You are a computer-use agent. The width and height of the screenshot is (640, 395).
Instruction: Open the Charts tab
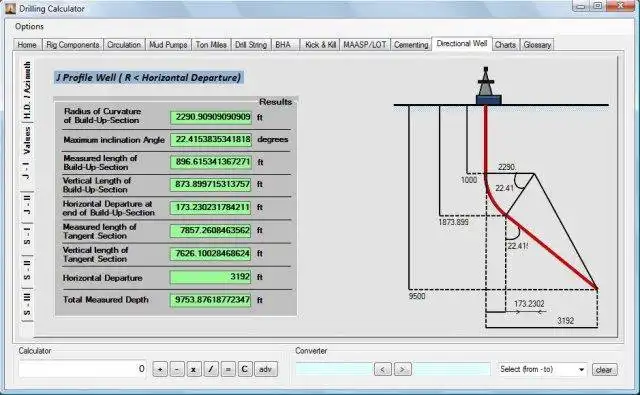point(505,45)
